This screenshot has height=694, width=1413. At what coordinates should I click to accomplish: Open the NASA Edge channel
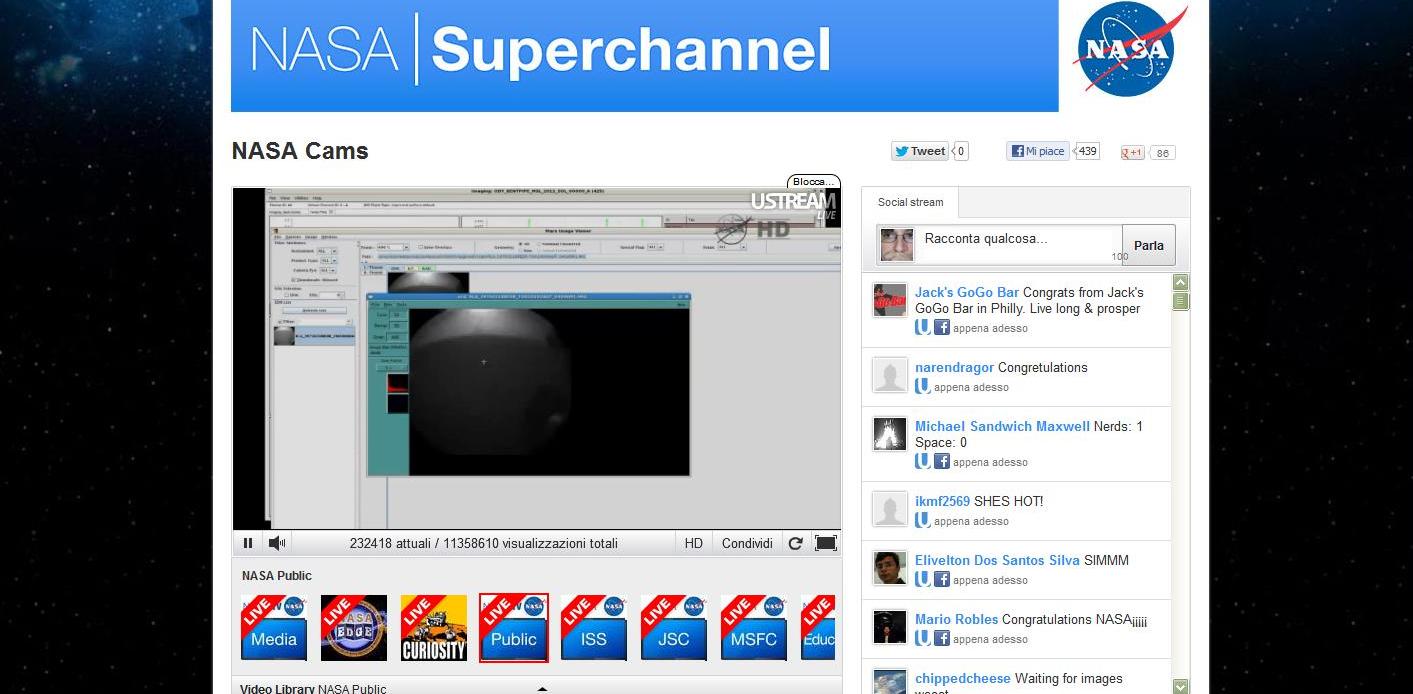[x=354, y=628]
